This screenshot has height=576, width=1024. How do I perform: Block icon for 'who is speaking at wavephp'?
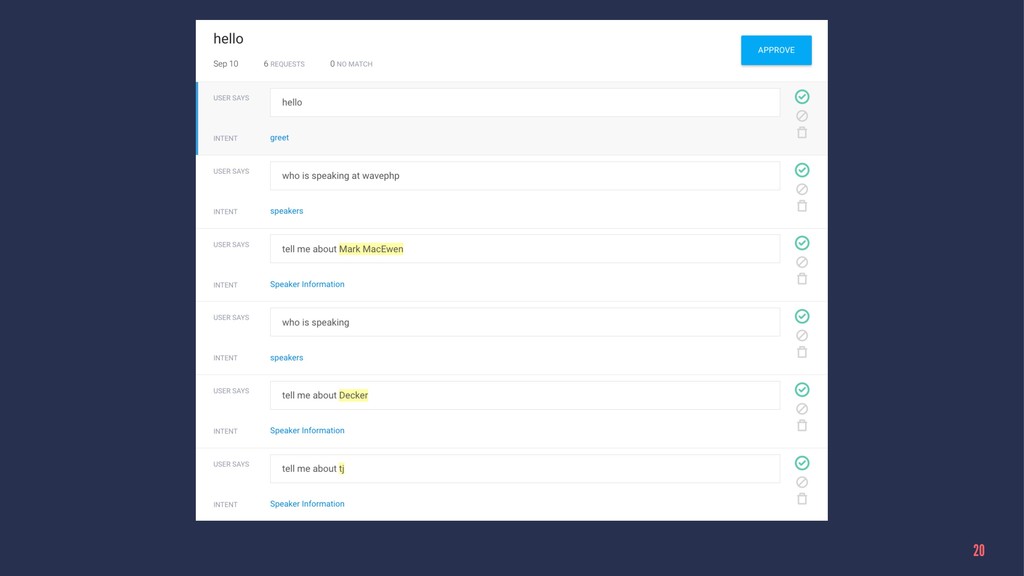(802, 189)
